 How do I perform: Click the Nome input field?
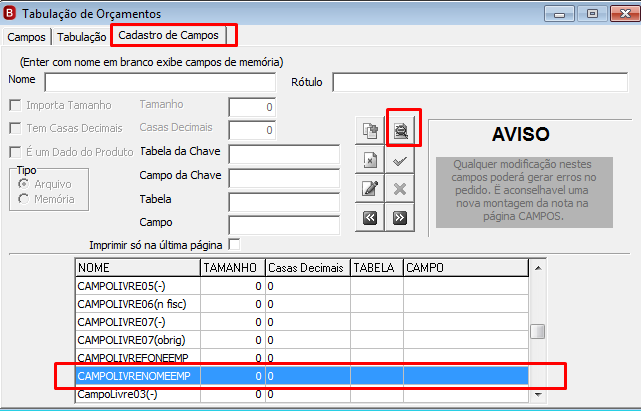pos(160,82)
